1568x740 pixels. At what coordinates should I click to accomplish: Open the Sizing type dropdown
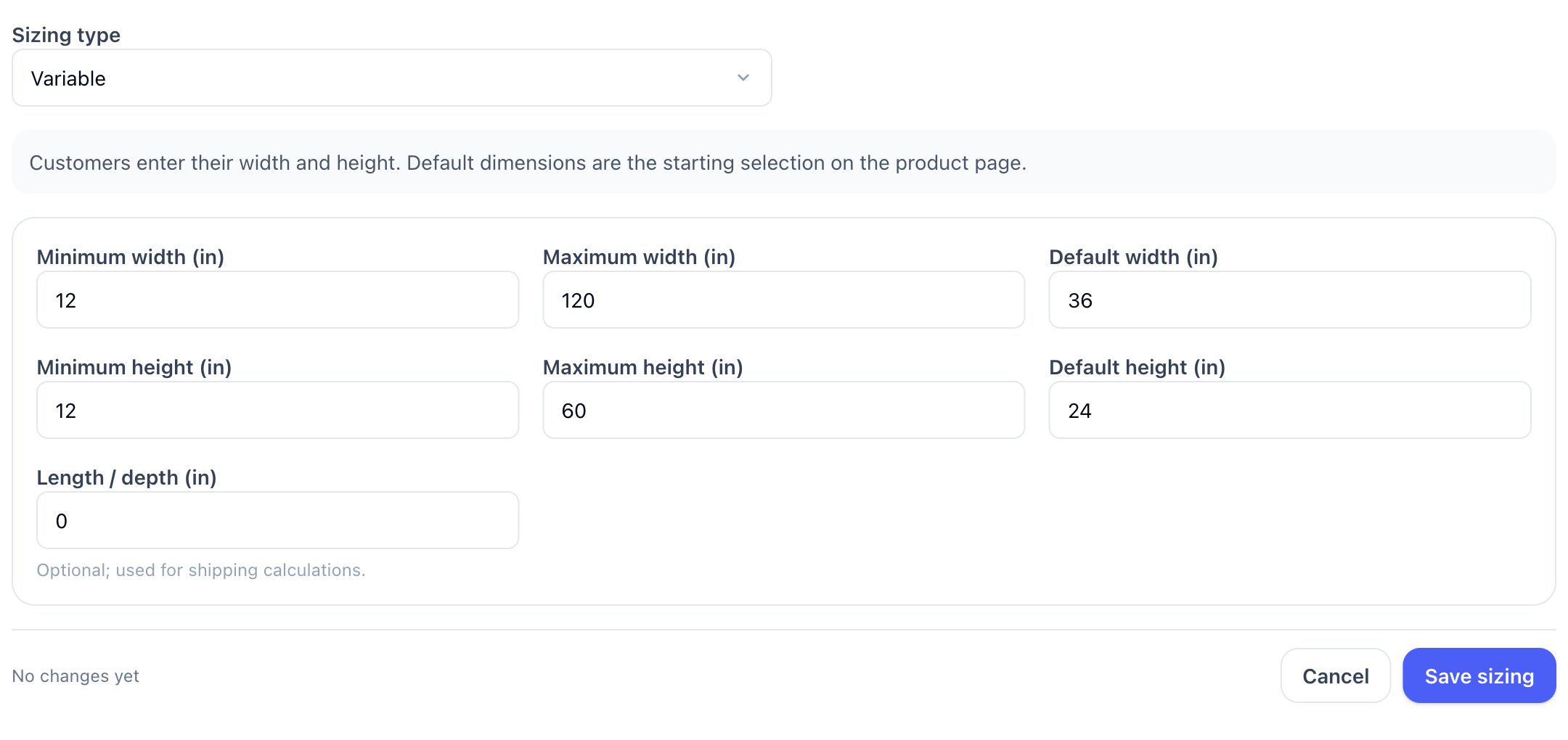click(391, 78)
